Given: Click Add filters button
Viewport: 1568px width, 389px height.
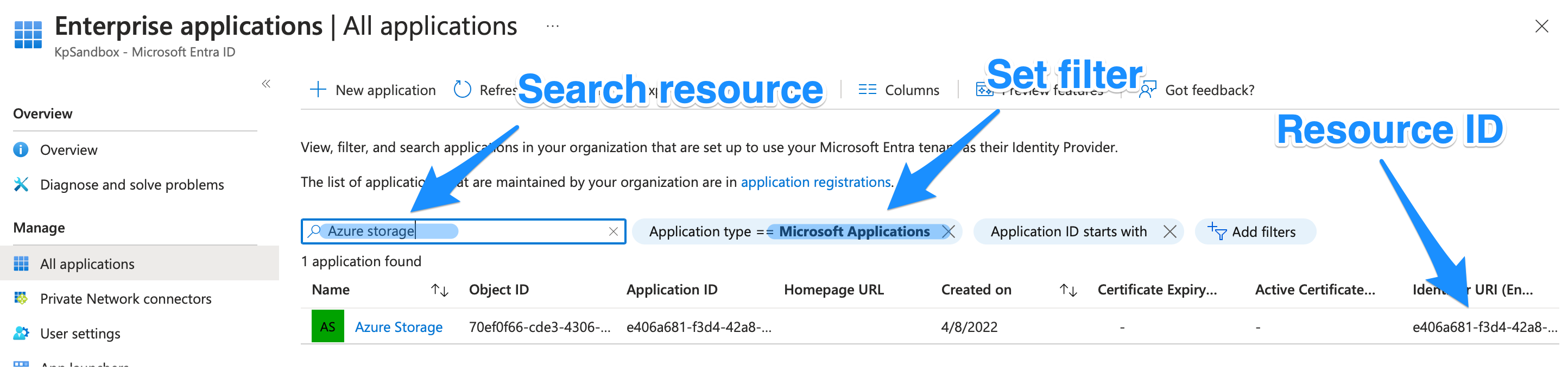Looking at the screenshot, I should 1255,231.
